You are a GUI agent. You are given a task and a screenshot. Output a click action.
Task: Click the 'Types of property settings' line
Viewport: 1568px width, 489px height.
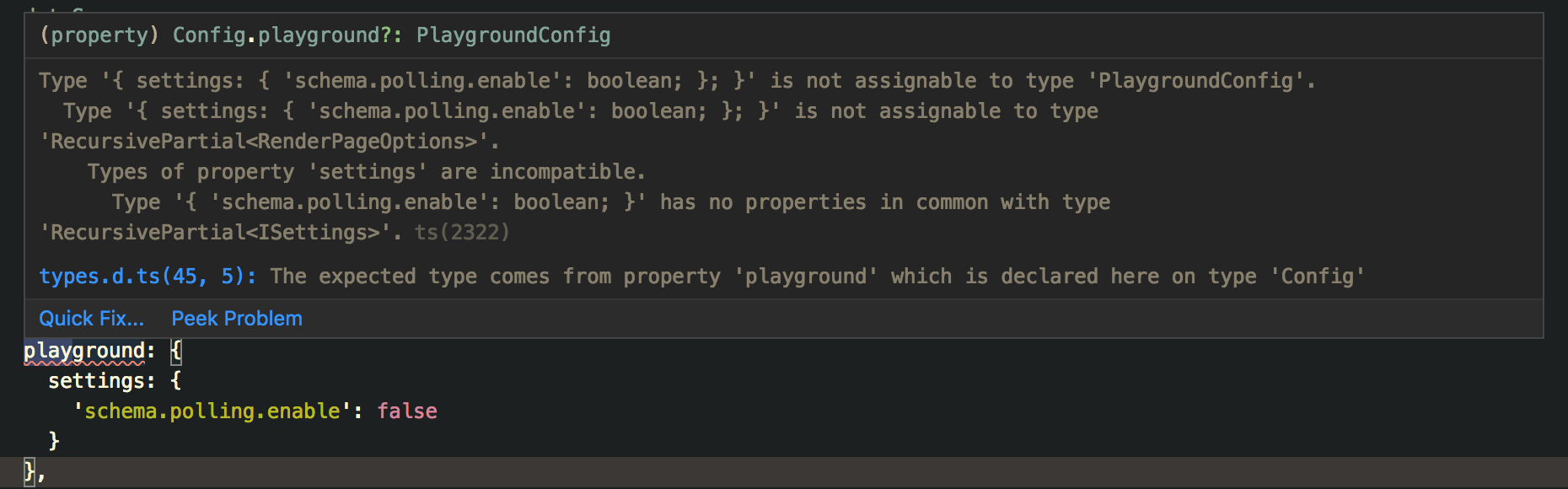366,171
